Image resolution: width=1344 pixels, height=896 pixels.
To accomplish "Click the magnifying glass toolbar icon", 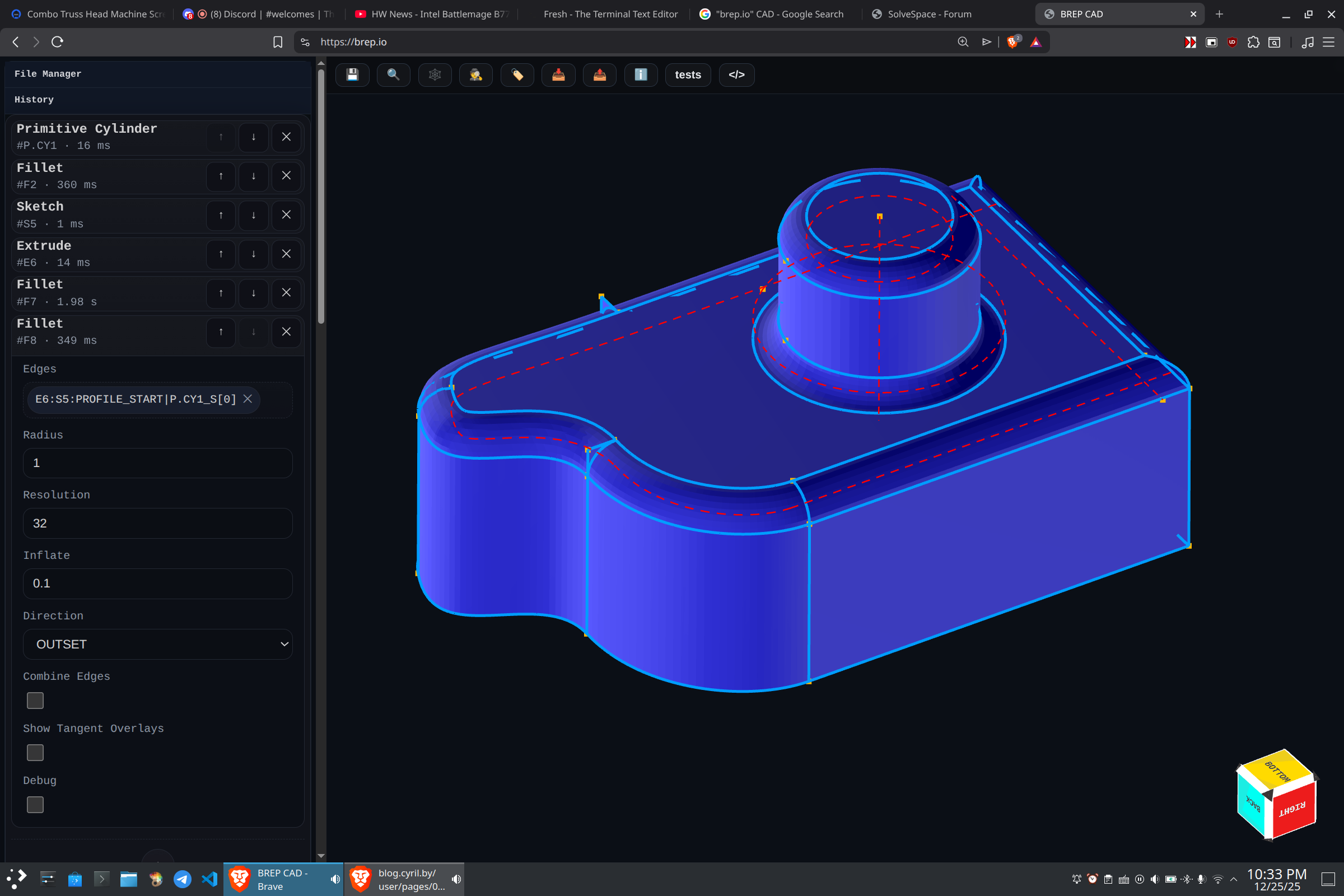I will click(393, 75).
